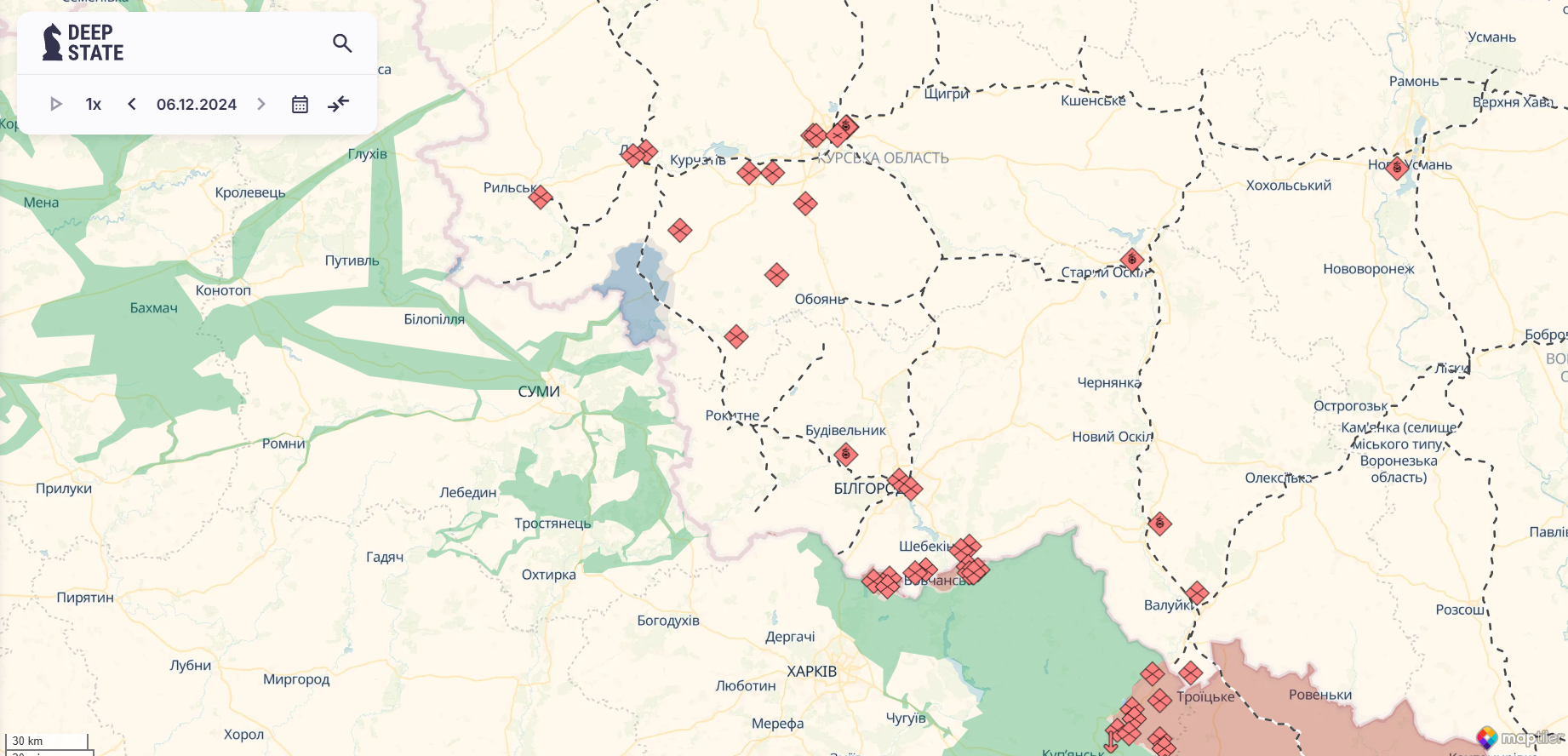1568x756 pixels.
Task: Click the Путивль town label
Action: 352,261
